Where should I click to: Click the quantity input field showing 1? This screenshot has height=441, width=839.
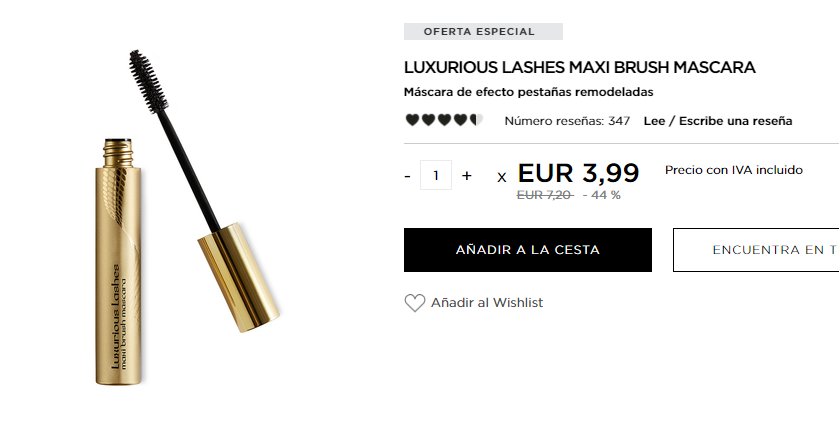coord(436,175)
